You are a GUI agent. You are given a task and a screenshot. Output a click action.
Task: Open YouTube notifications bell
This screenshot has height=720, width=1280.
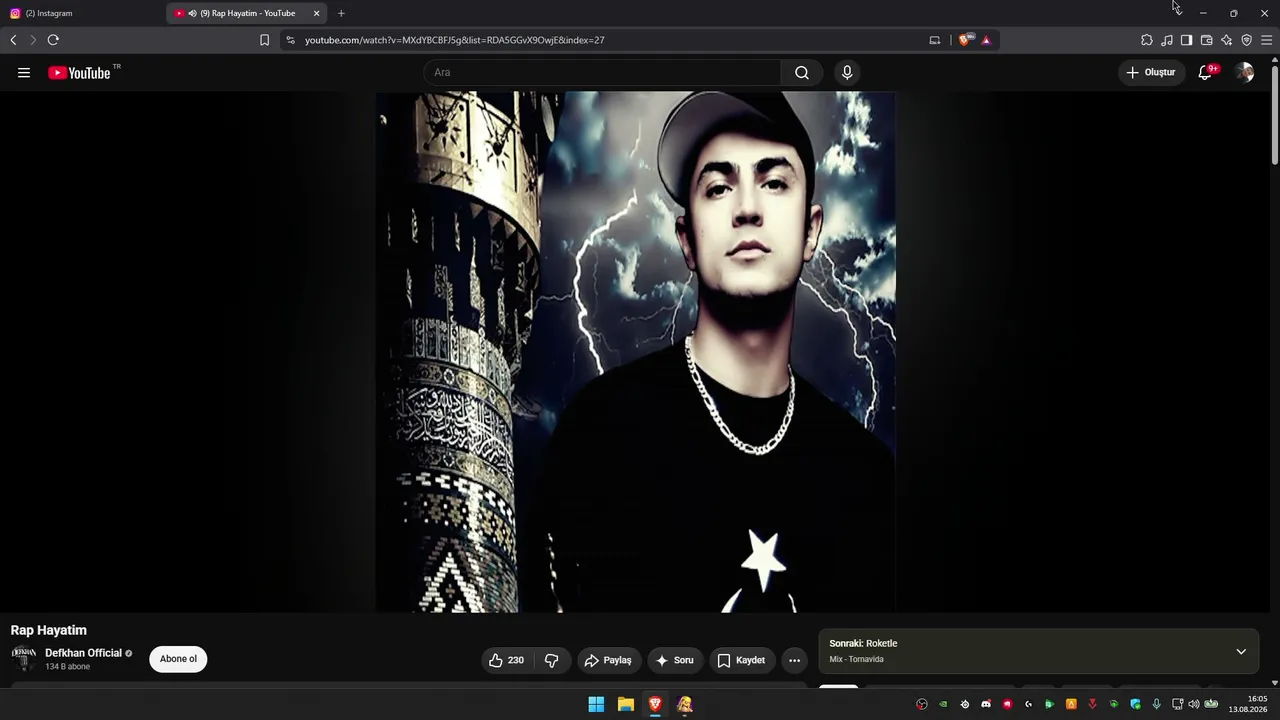click(1205, 72)
